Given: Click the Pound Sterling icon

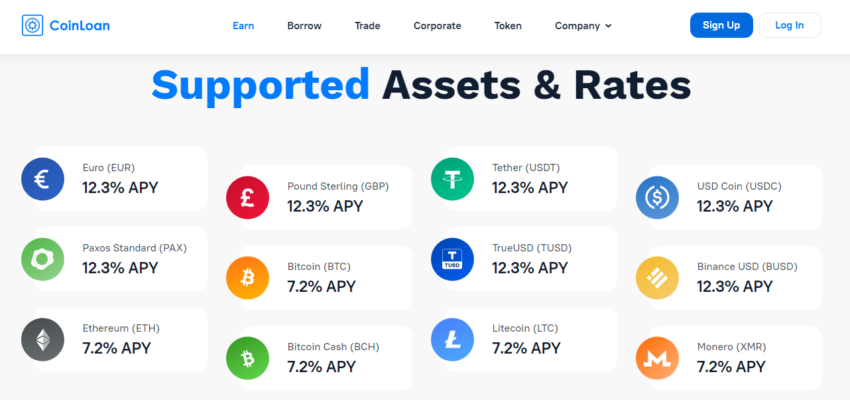Looking at the screenshot, I should pos(248,197).
